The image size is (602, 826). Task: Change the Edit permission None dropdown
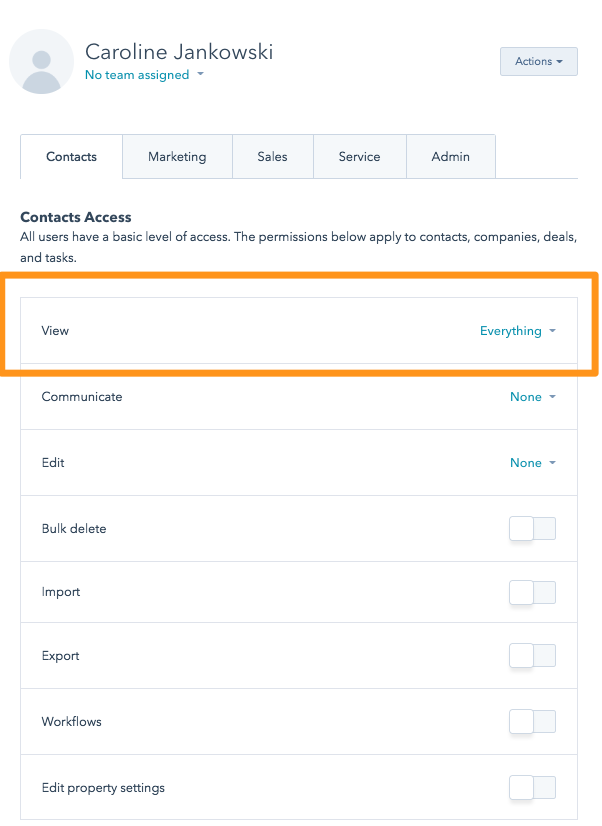point(532,463)
